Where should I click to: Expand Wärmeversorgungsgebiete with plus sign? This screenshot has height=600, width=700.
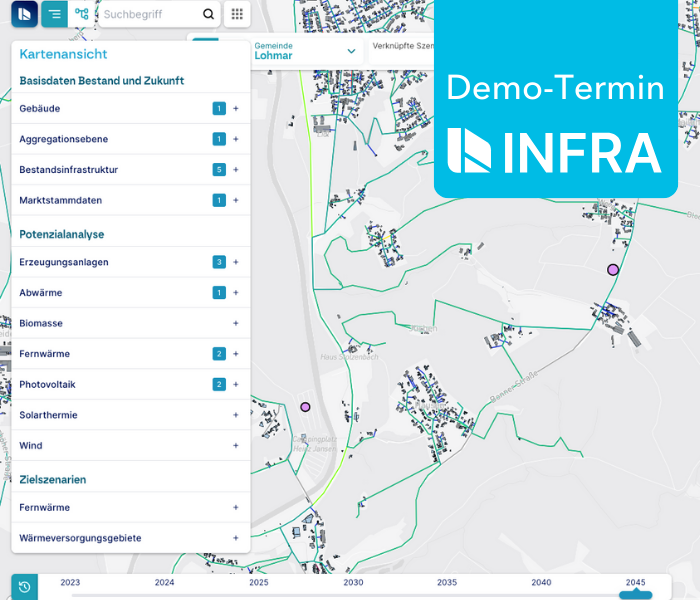[236, 538]
